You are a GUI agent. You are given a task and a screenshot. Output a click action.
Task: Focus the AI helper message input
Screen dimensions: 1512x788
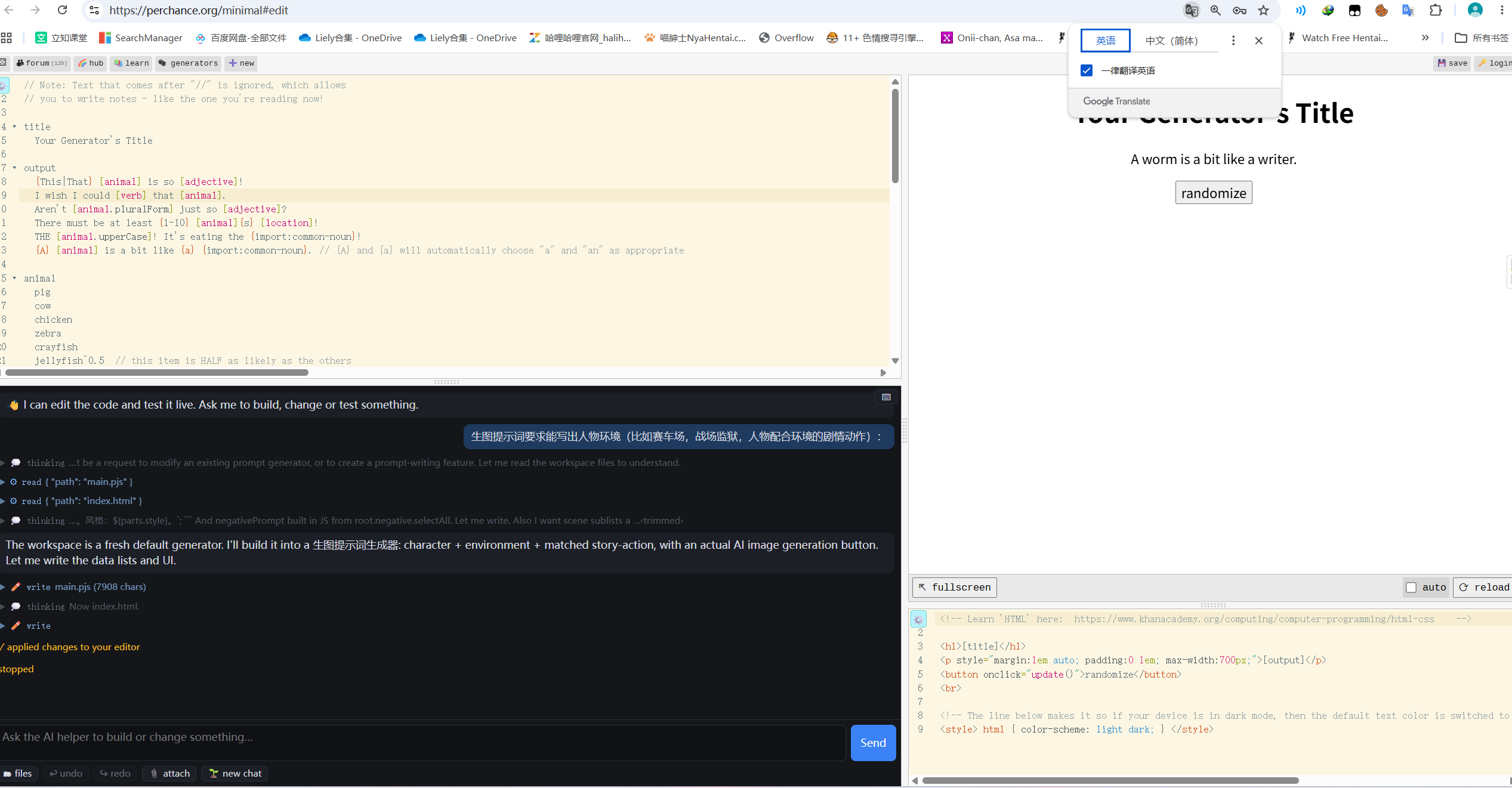(x=422, y=743)
